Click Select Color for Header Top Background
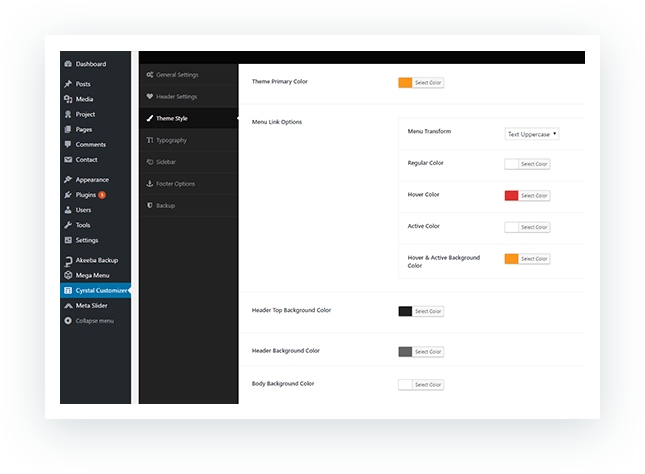This screenshot has width=645, height=474. click(428, 311)
